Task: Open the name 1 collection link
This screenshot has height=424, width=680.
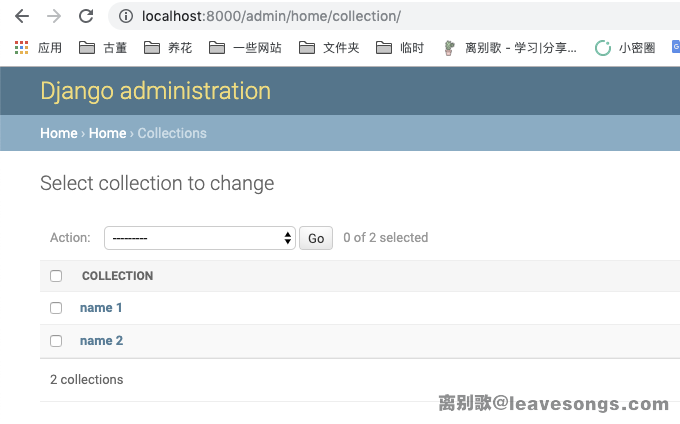Action: pos(101,308)
